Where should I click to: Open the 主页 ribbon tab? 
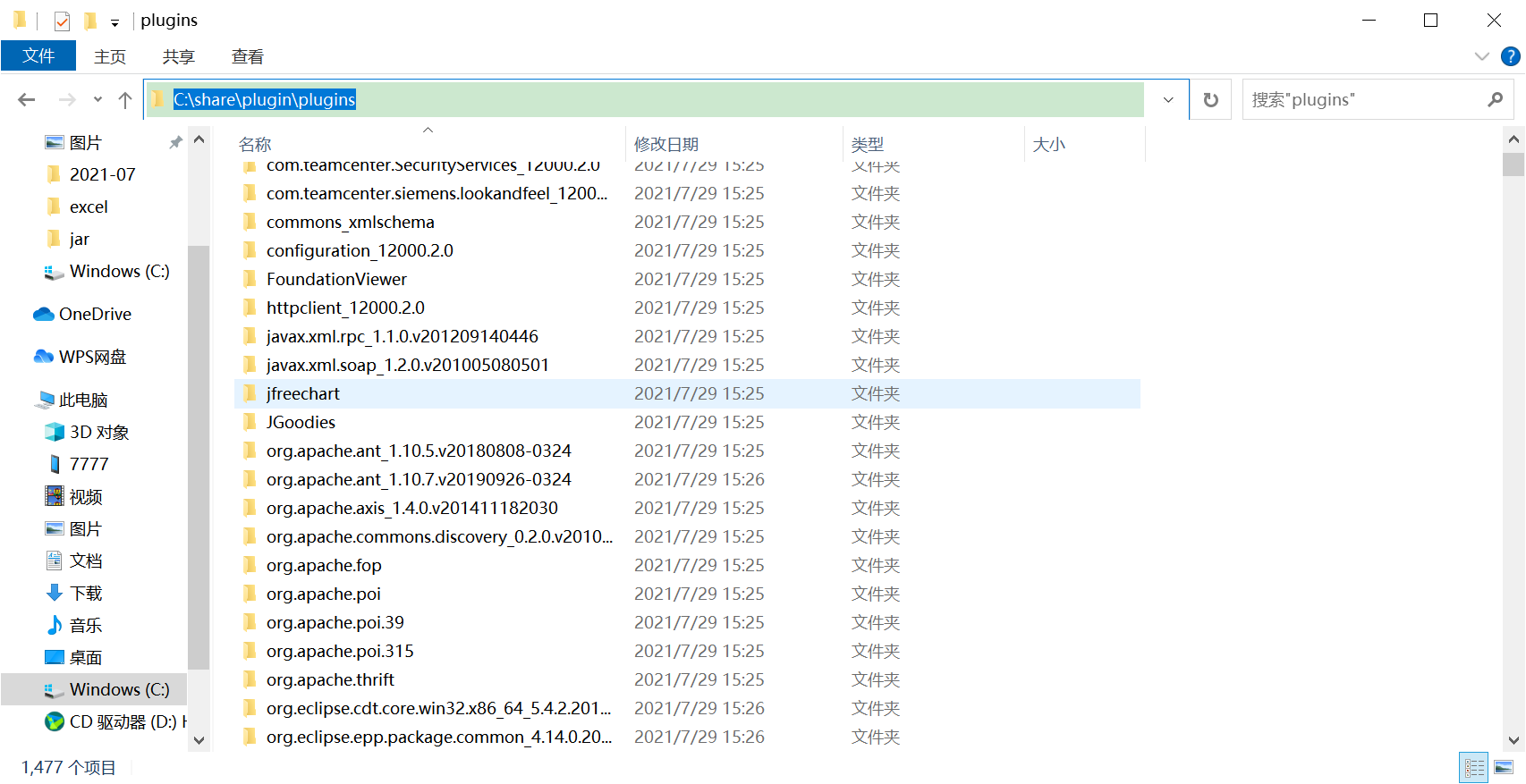[x=110, y=56]
